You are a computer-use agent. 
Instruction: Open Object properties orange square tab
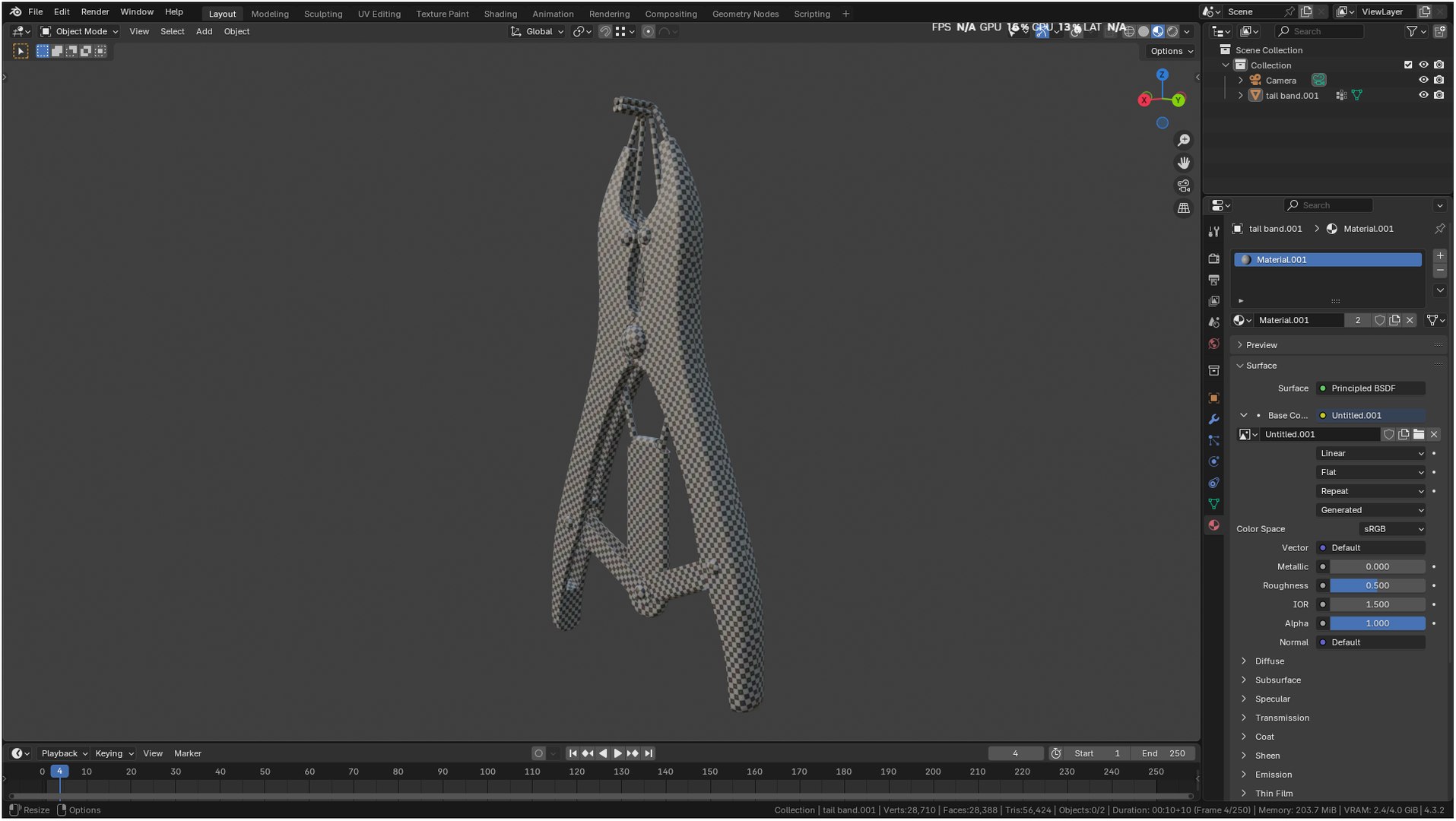pos(1214,398)
